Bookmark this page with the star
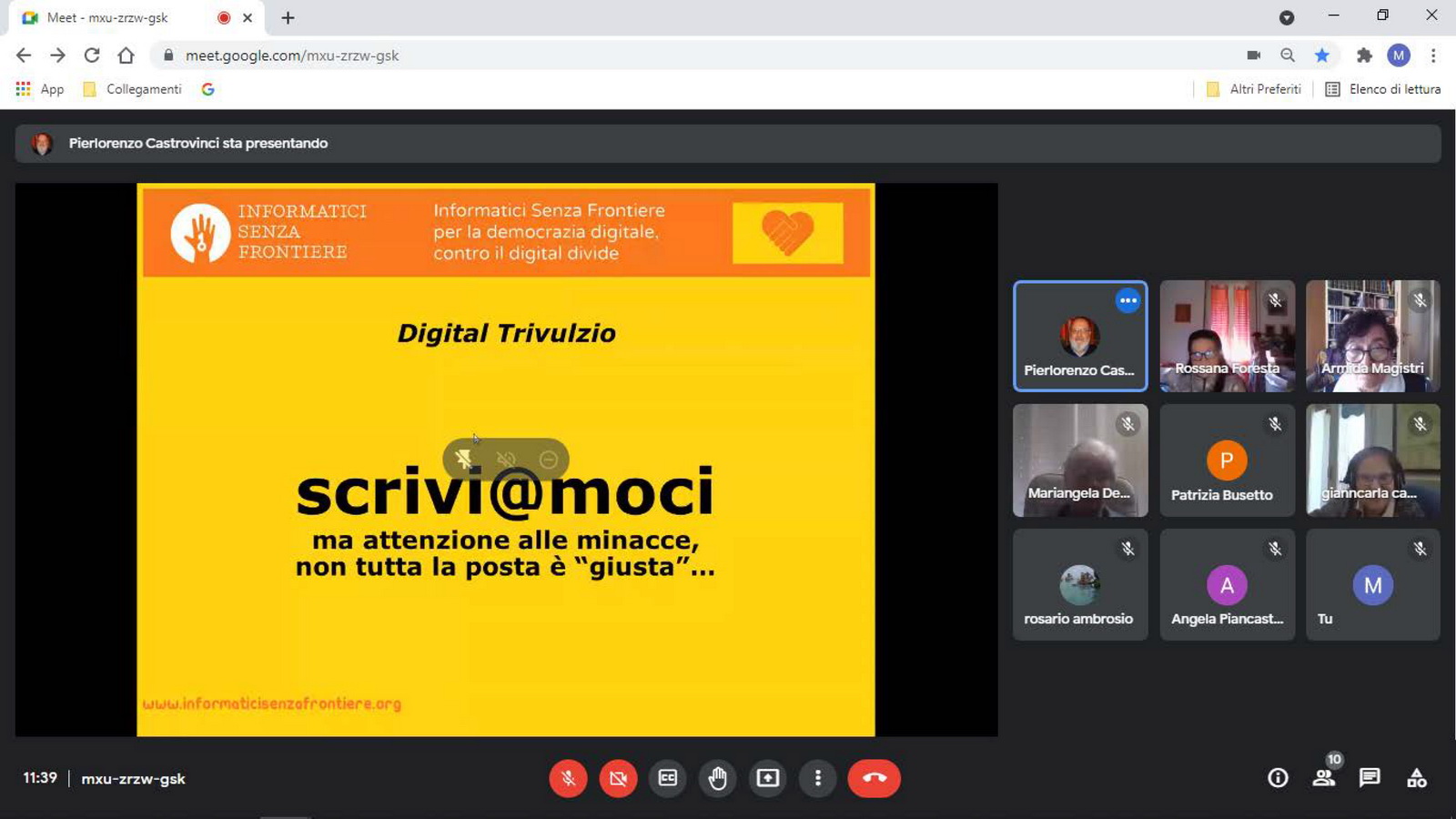 tap(1321, 56)
